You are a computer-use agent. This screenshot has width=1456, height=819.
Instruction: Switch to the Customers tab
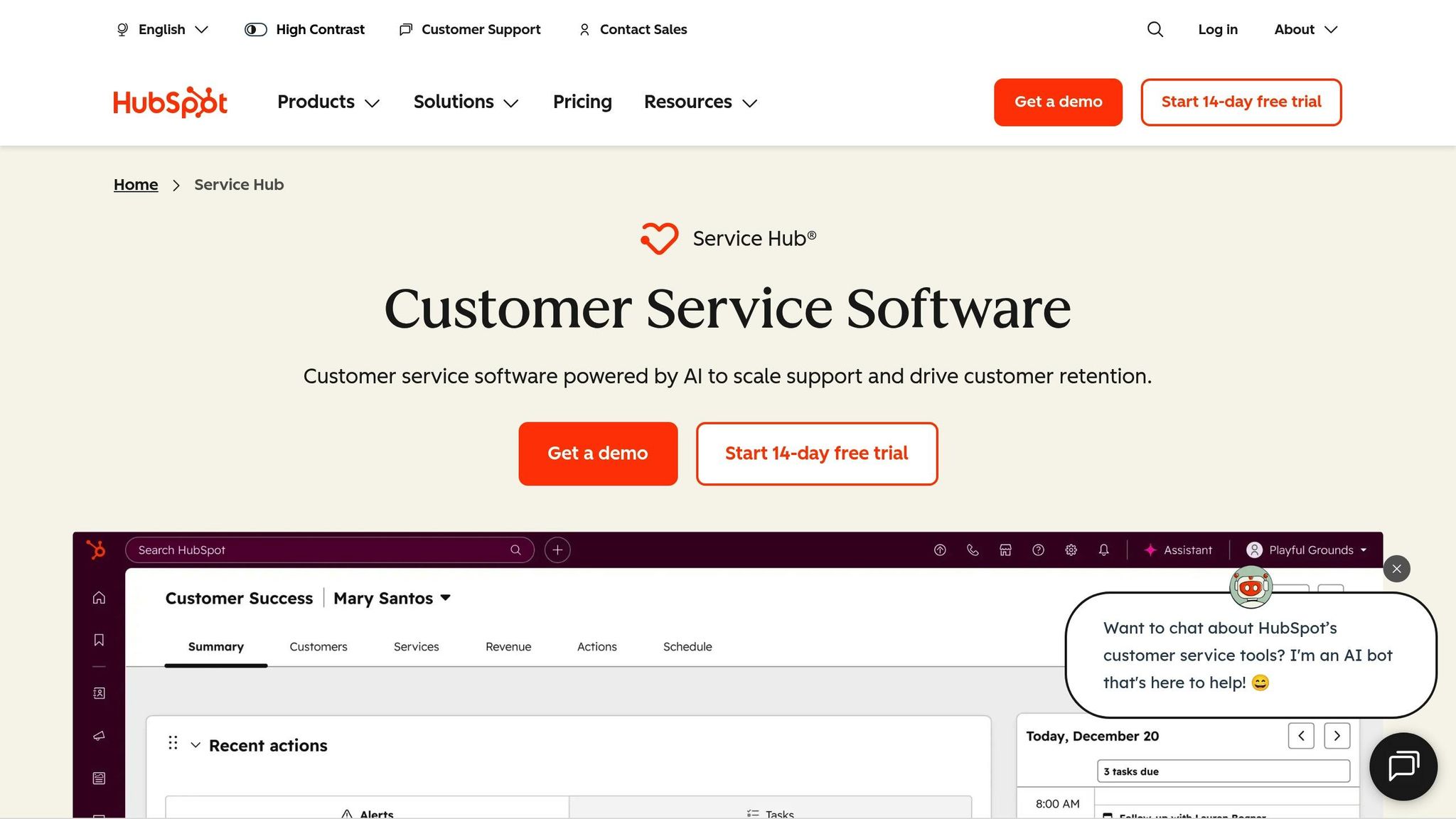318,647
